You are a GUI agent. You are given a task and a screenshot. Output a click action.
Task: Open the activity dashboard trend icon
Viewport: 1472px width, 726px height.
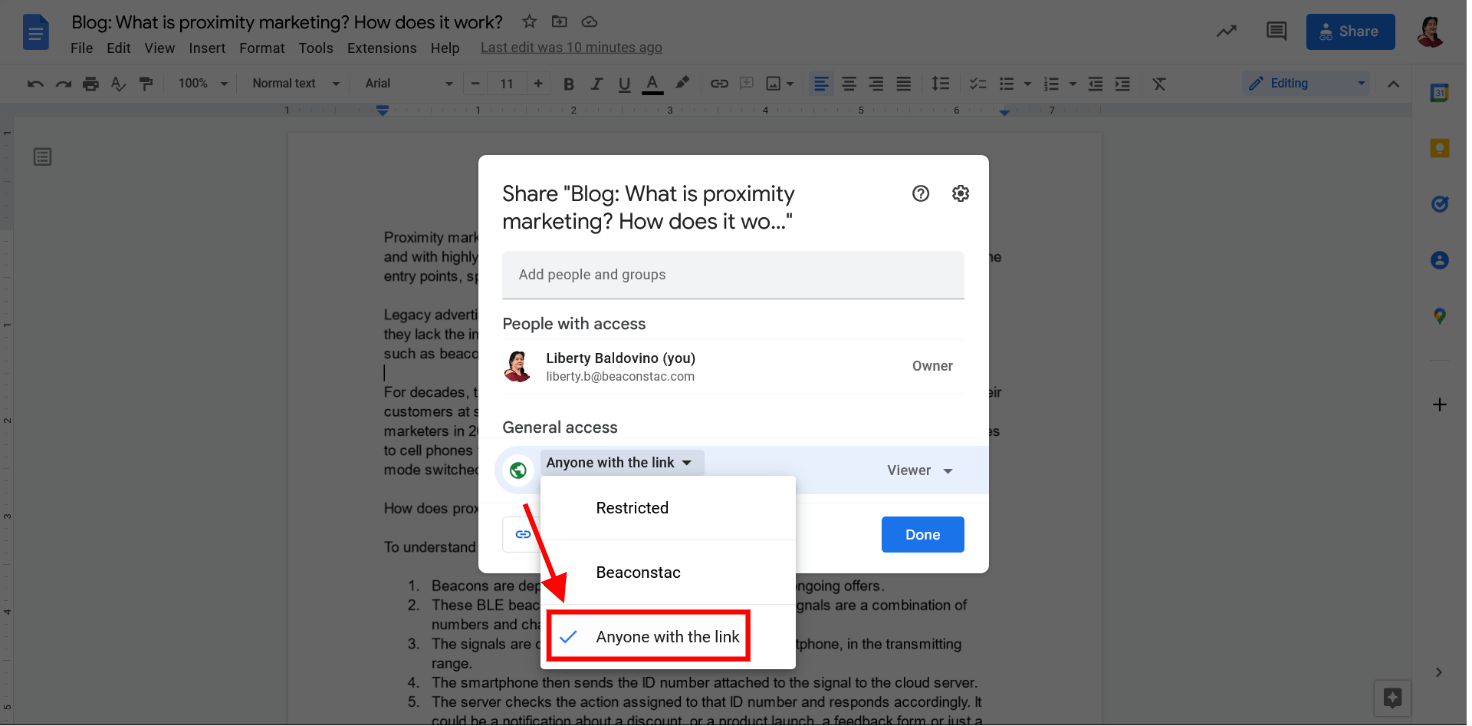(x=1226, y=31)
